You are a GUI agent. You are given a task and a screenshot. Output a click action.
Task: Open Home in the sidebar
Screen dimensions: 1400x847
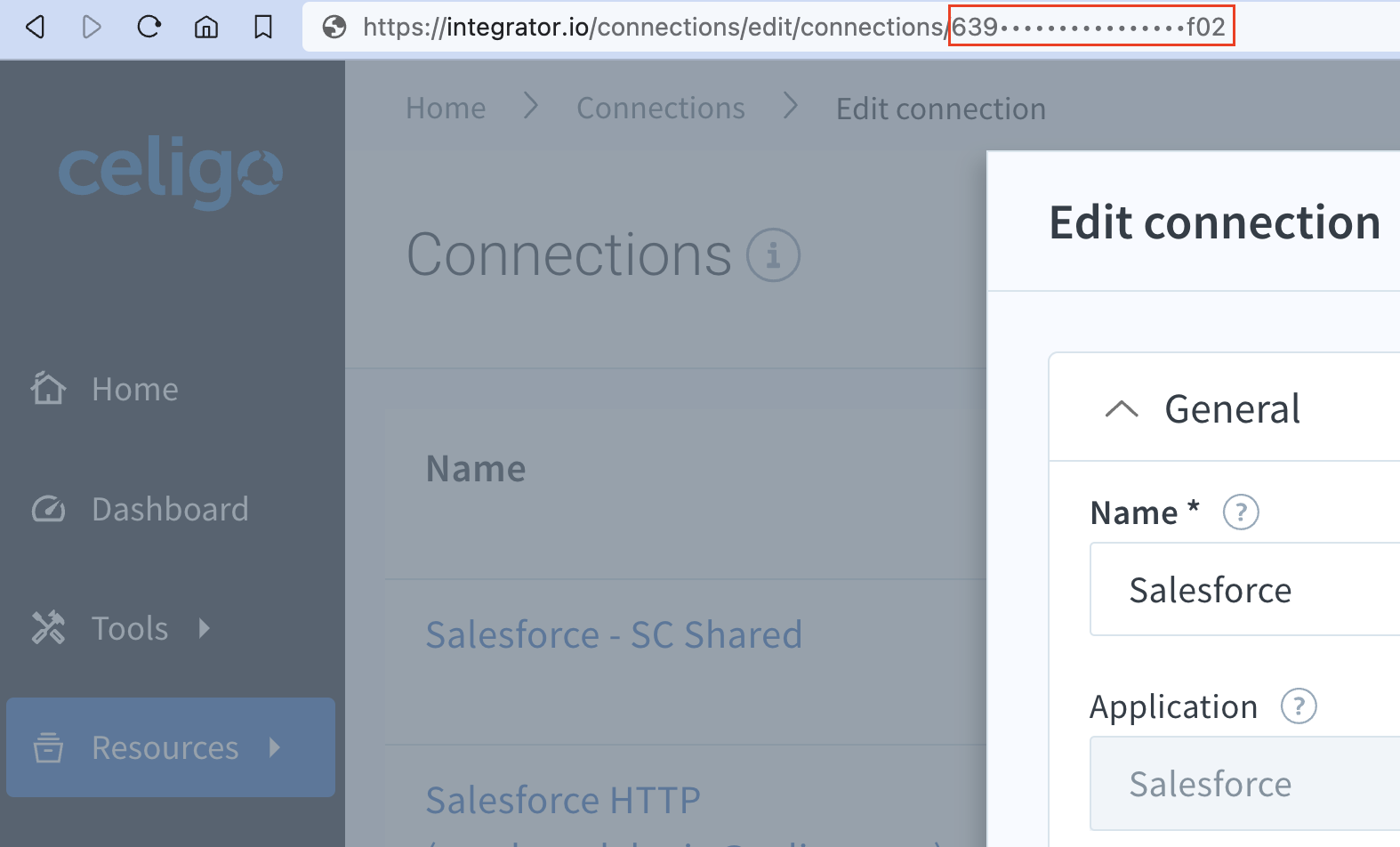pos(135,390)
